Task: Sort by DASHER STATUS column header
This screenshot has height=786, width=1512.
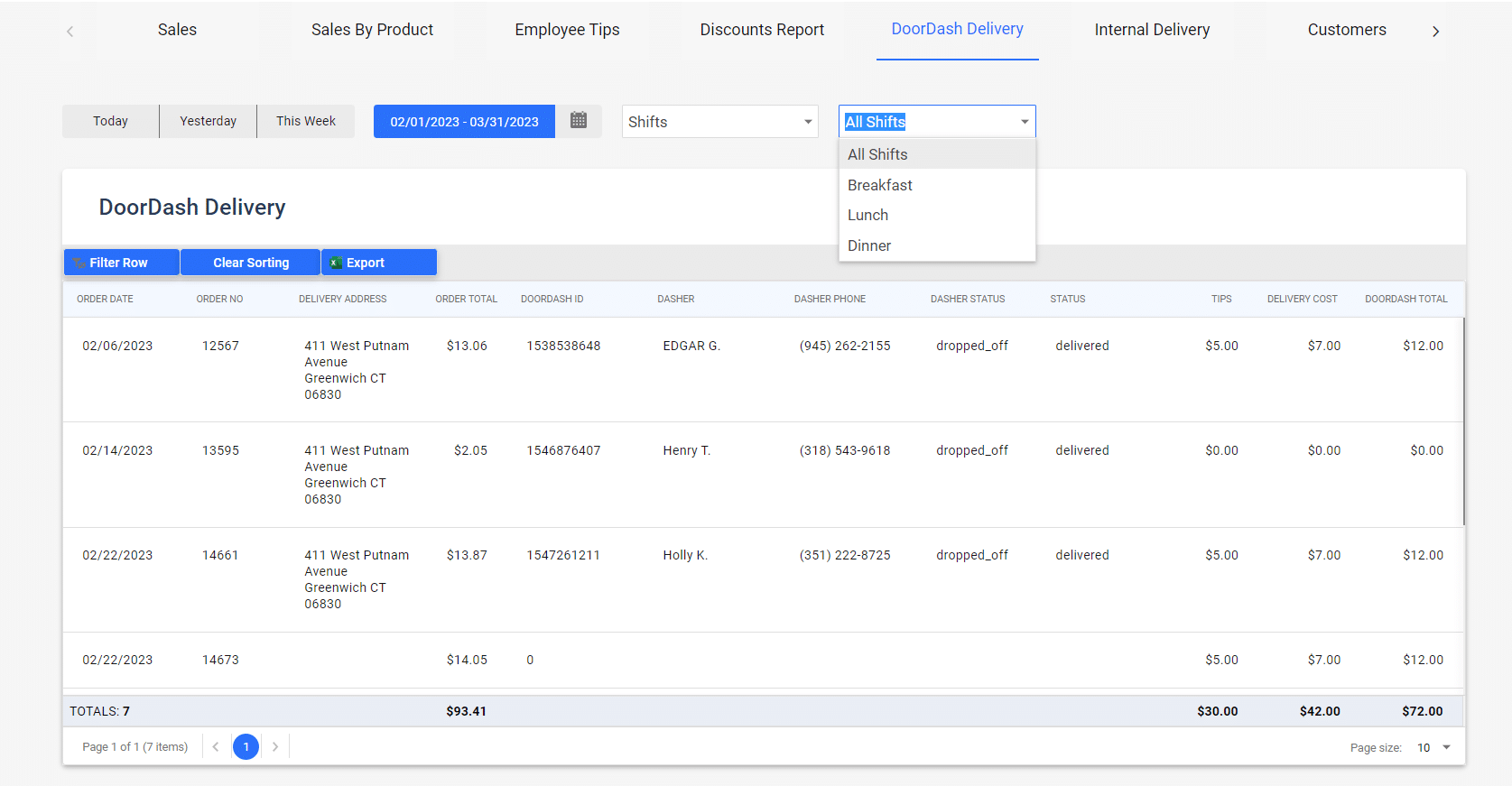Action: pos(967,299)
